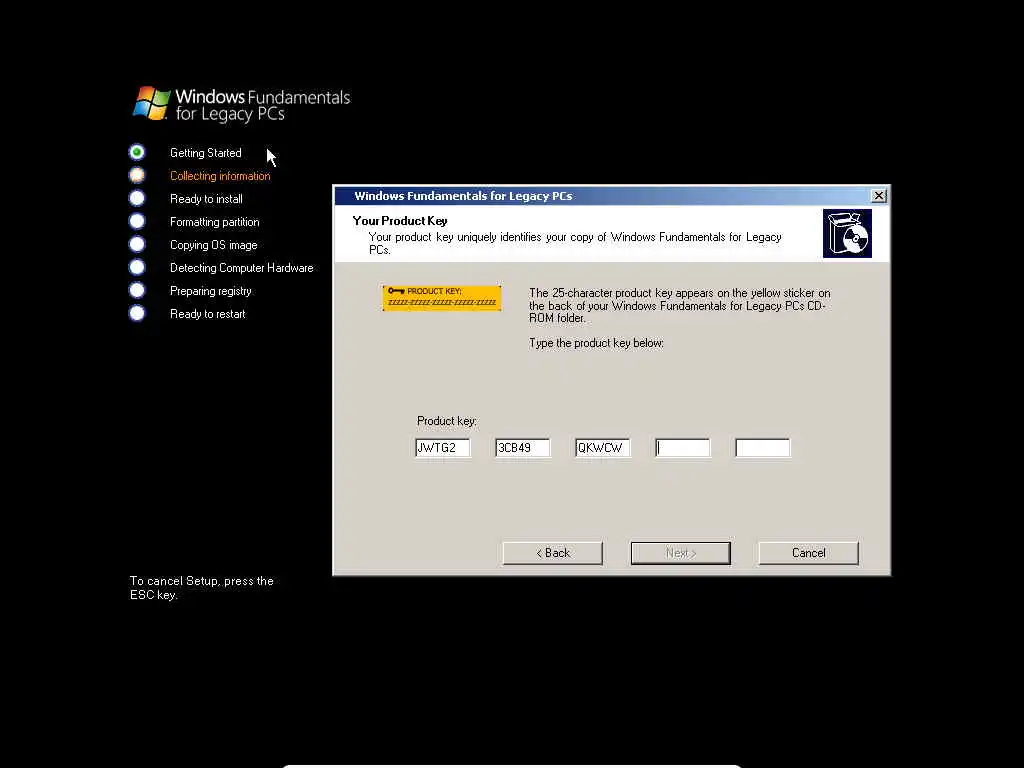The image size is (1024, 768).
Task: Click the second product key field 3CB49
Action: 522,448
